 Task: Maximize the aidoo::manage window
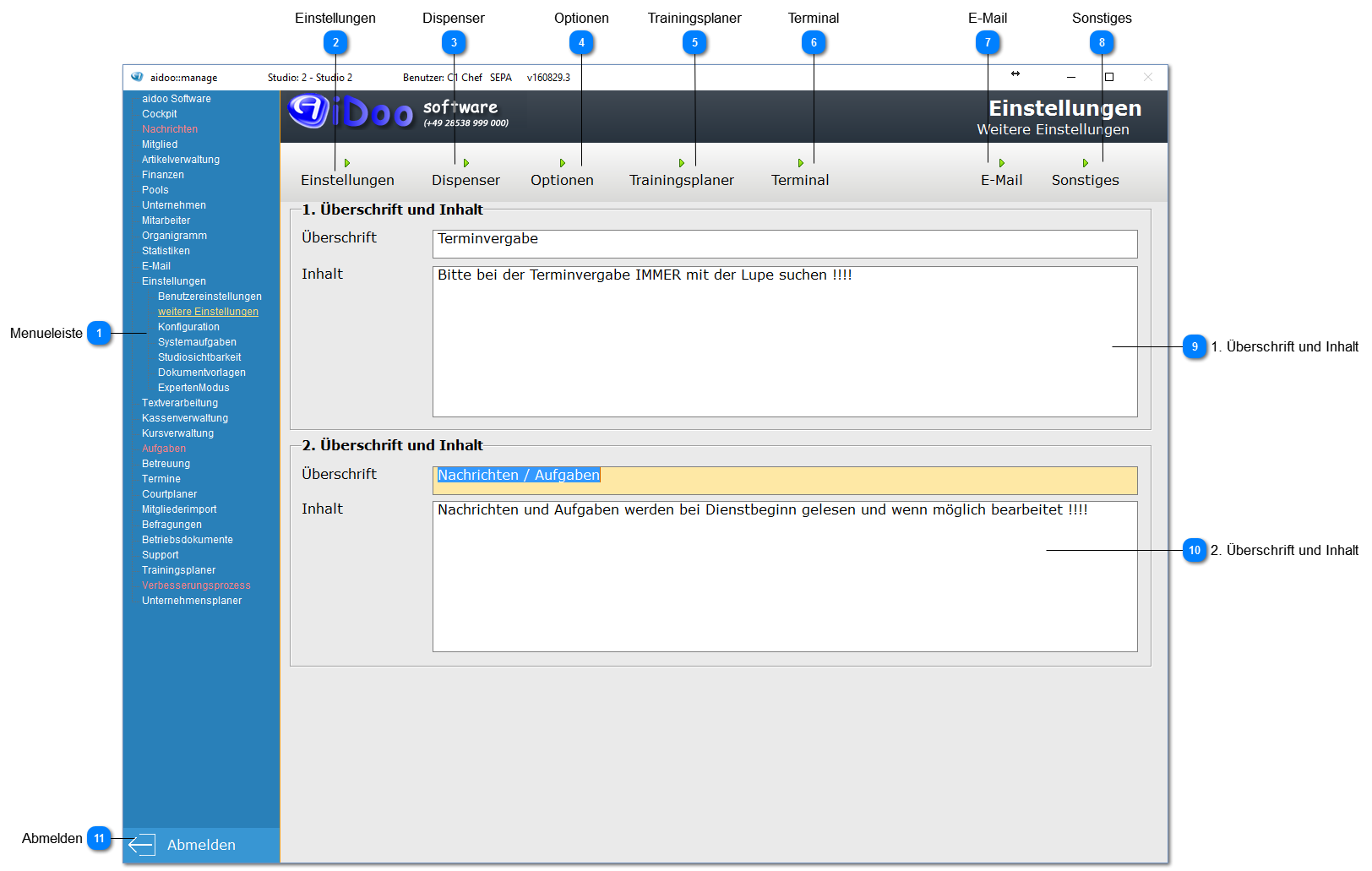point(1109,77)
